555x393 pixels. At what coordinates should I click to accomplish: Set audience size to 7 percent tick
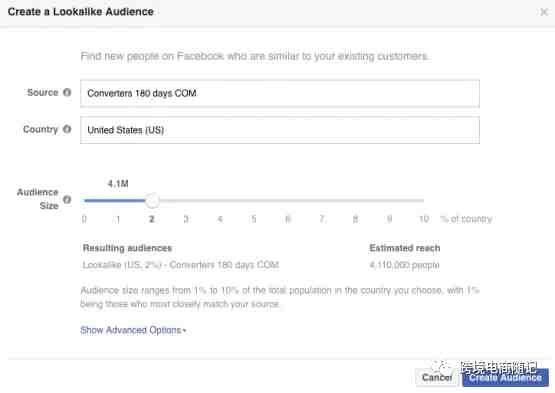tap(322, 219)
